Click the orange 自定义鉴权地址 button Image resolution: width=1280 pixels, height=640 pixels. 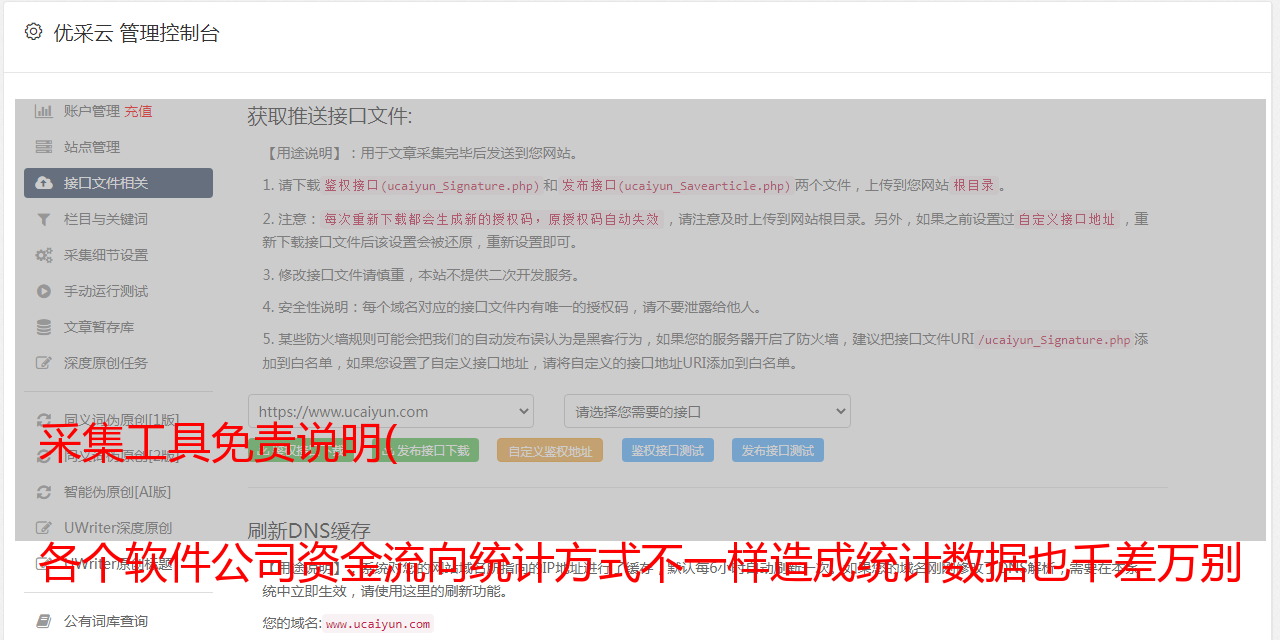(550, 450)
